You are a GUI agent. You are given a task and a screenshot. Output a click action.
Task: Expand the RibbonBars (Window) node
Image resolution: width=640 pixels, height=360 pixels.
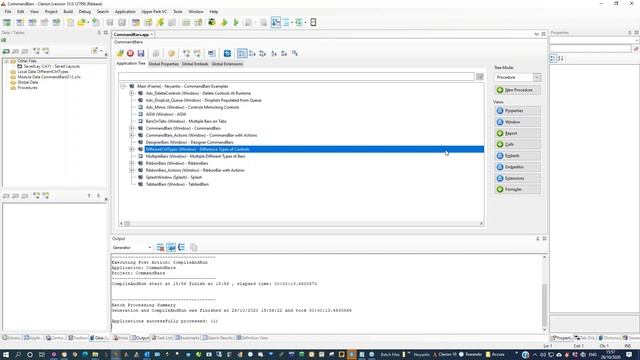click(132, 163)
